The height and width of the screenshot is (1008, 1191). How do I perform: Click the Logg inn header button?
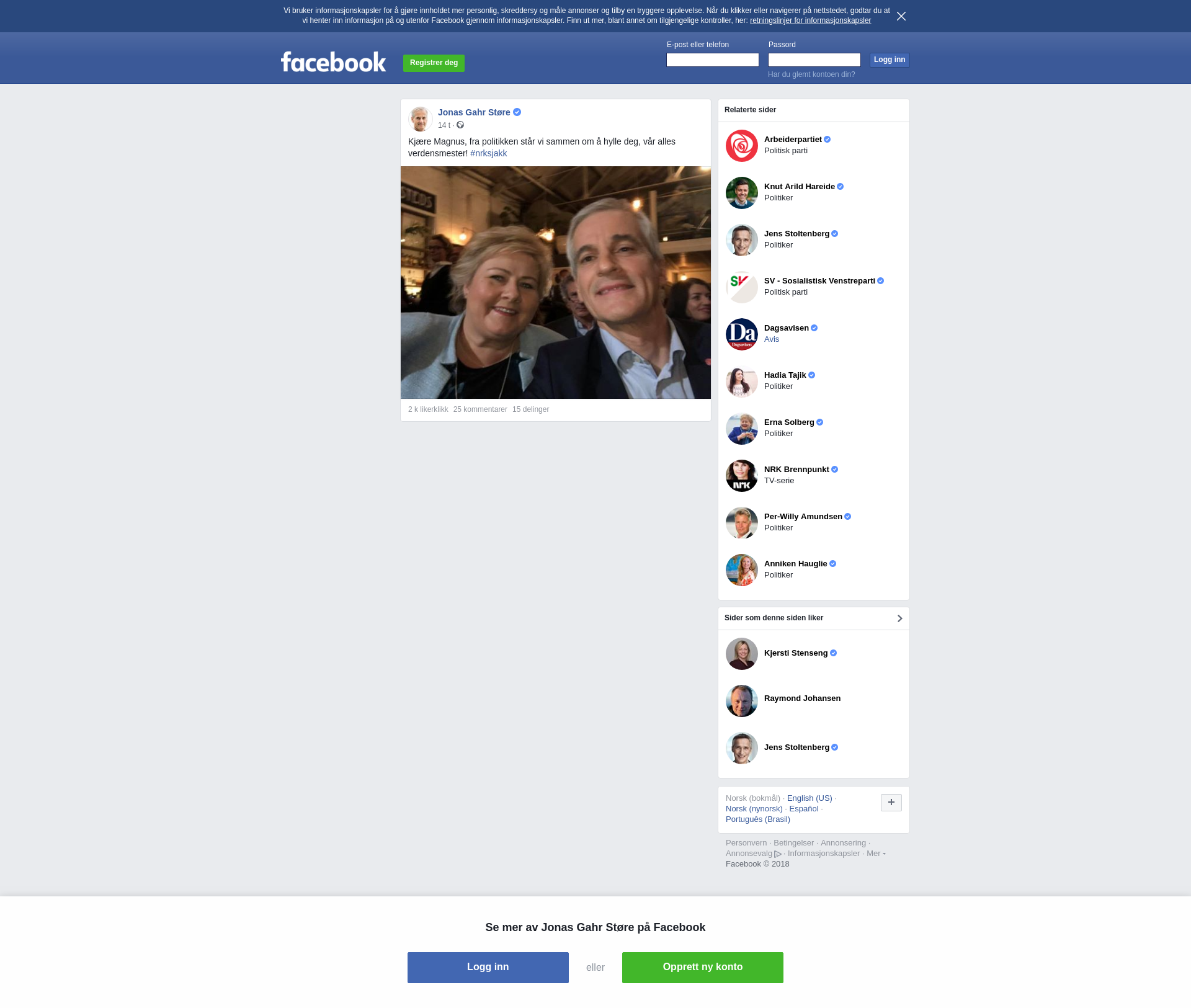889,60
